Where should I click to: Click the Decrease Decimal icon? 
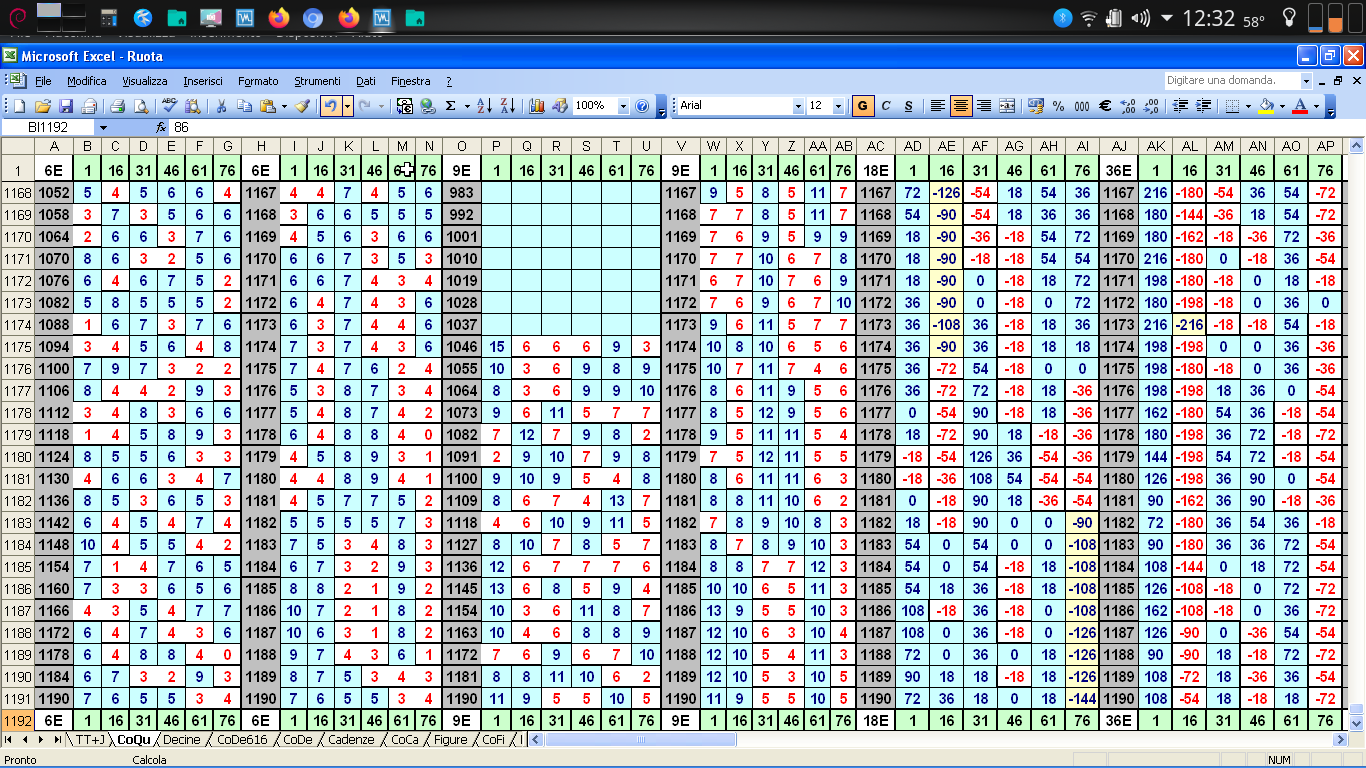pos(1152,105)
